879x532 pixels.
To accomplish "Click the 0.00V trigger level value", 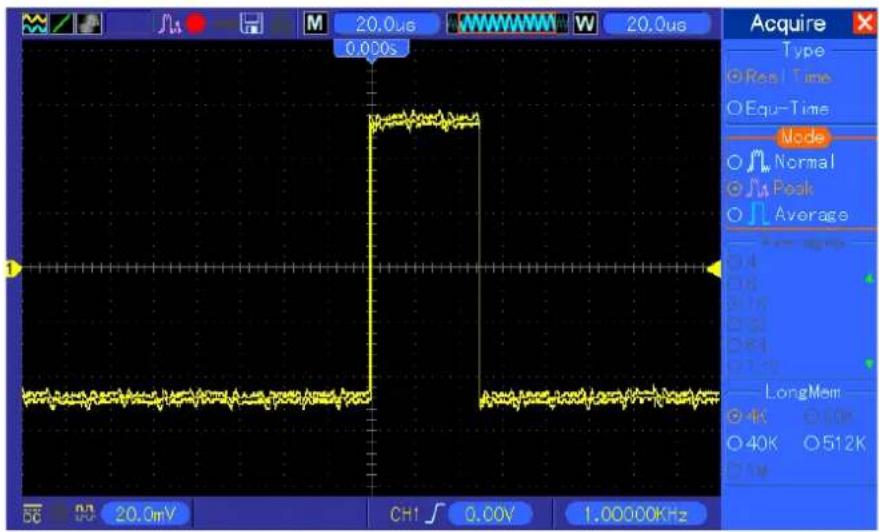I will click(x=491, y=514).
